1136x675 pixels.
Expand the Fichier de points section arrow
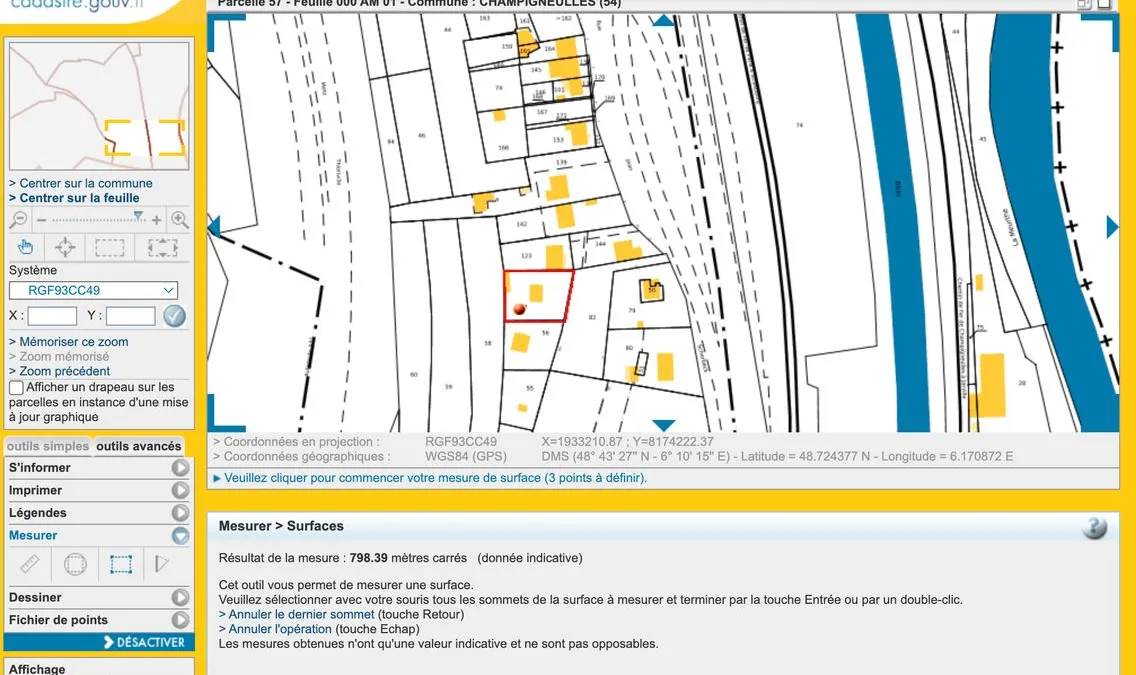pos(180,620)
